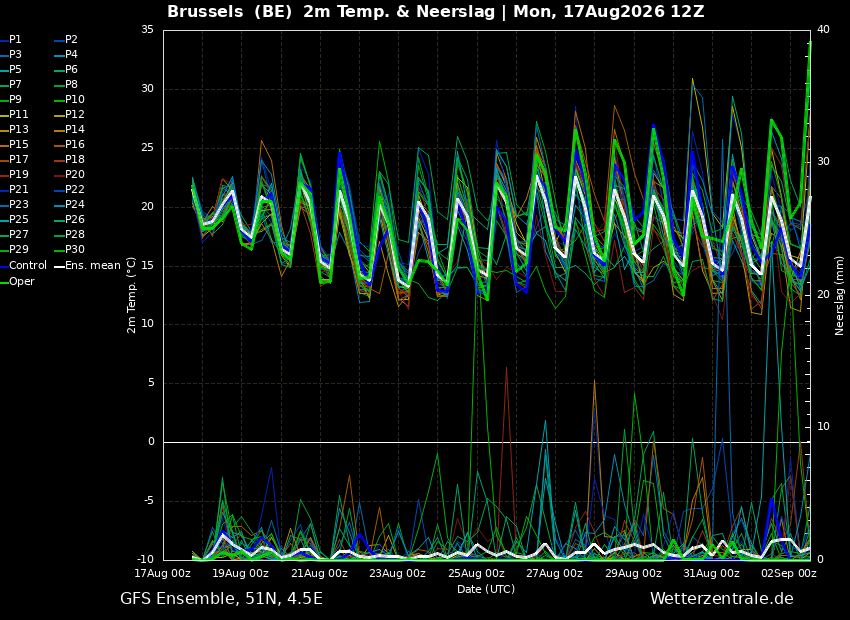The width and height of the screenshot is (850, 620).
Task: Select the '21Aug 00z' date label
Action: (319, 573)
